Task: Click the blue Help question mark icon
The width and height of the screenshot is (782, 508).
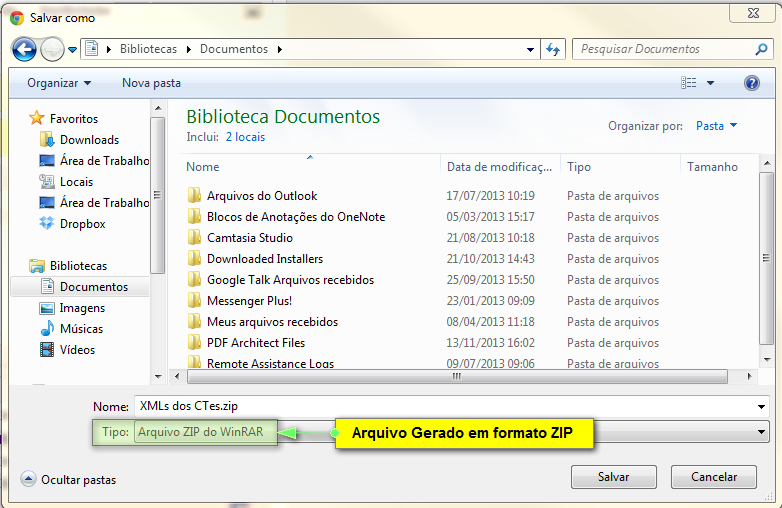Action: coord(752,83)
